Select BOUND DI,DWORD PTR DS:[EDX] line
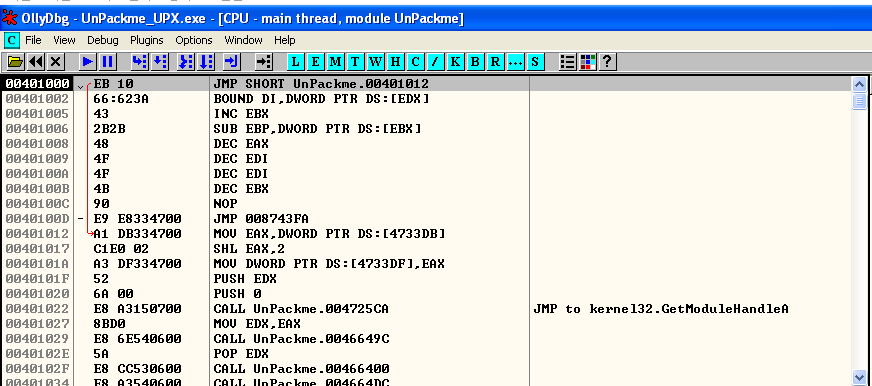The image size is (872, 386). click(321, 99)
